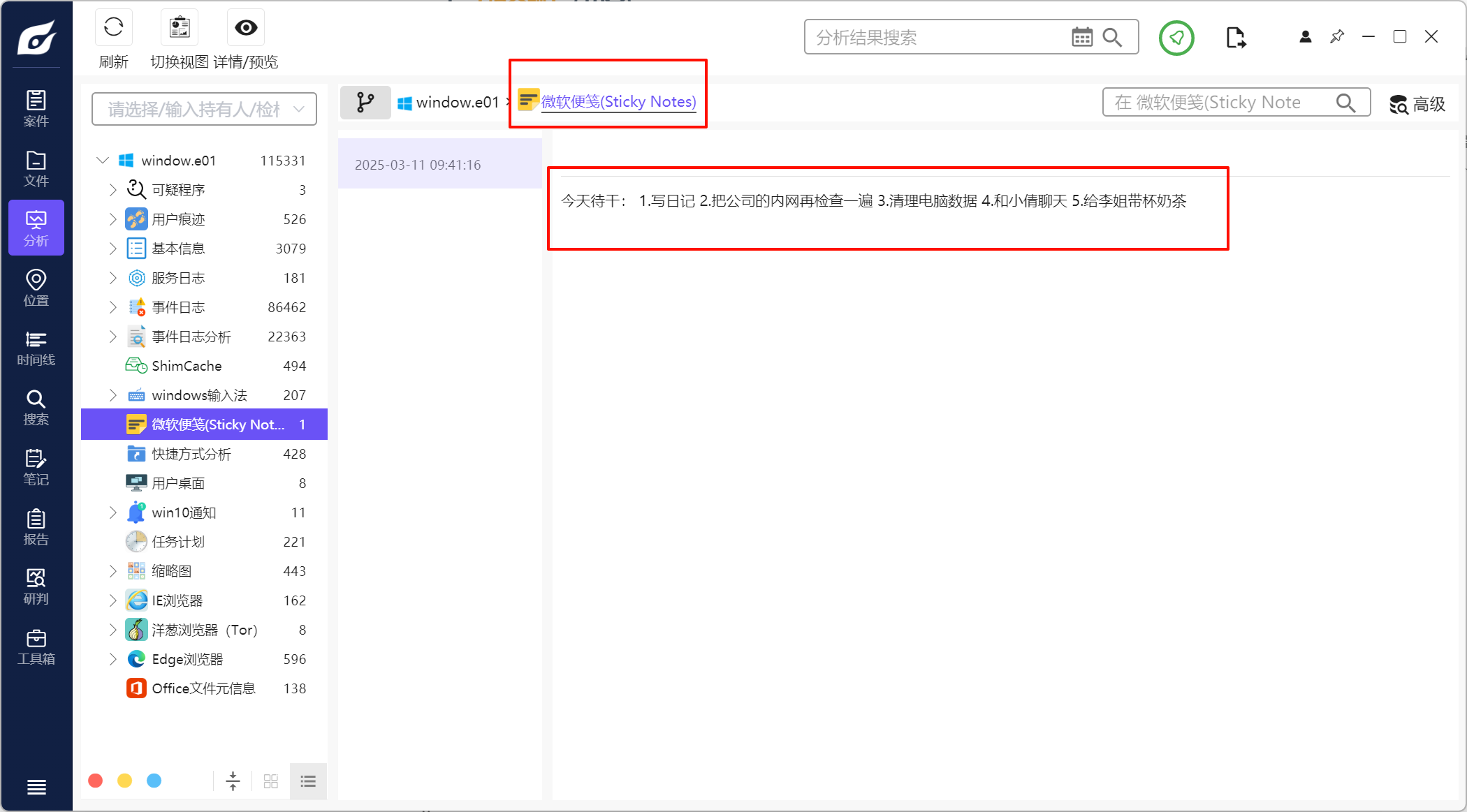This screenshot has height=812, width=1467.
Task: Open the 搜索 search sidebar tab
Action: click(36, 408)
